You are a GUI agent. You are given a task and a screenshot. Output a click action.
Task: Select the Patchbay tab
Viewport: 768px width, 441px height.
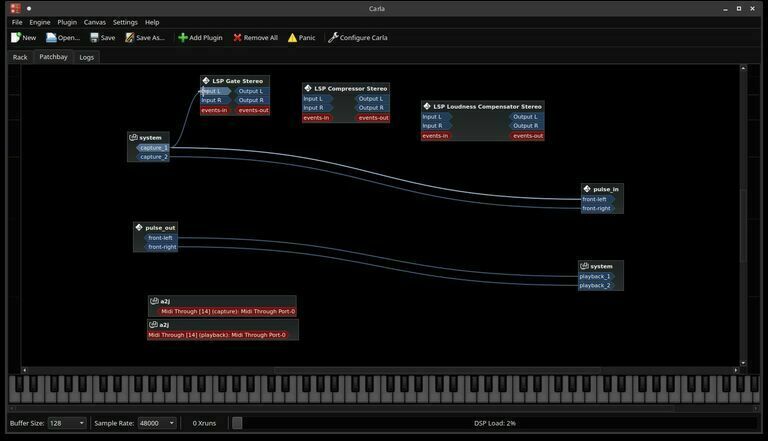click(x=53, y=57)
